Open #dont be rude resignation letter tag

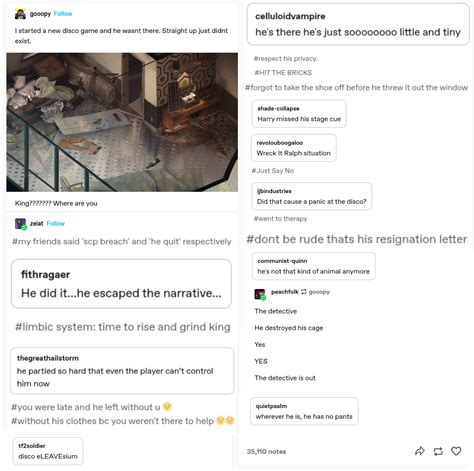coord(356,239)
